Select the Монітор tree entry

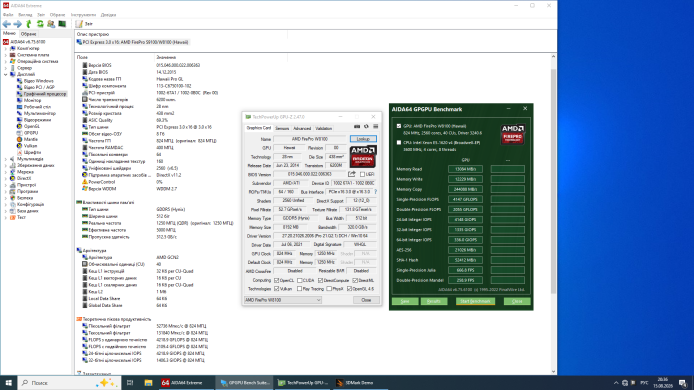point(32,100)
